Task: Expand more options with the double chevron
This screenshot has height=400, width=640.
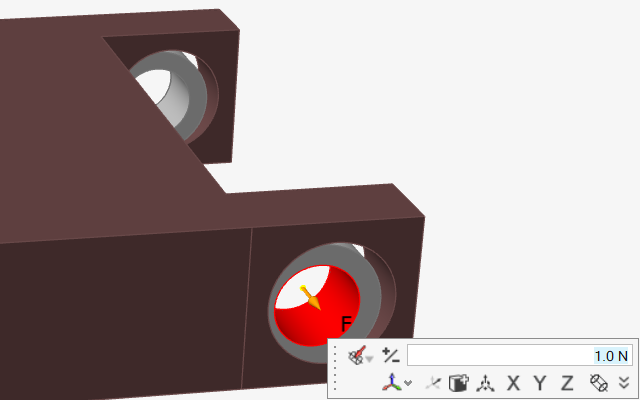Action: tap(624, 382)
